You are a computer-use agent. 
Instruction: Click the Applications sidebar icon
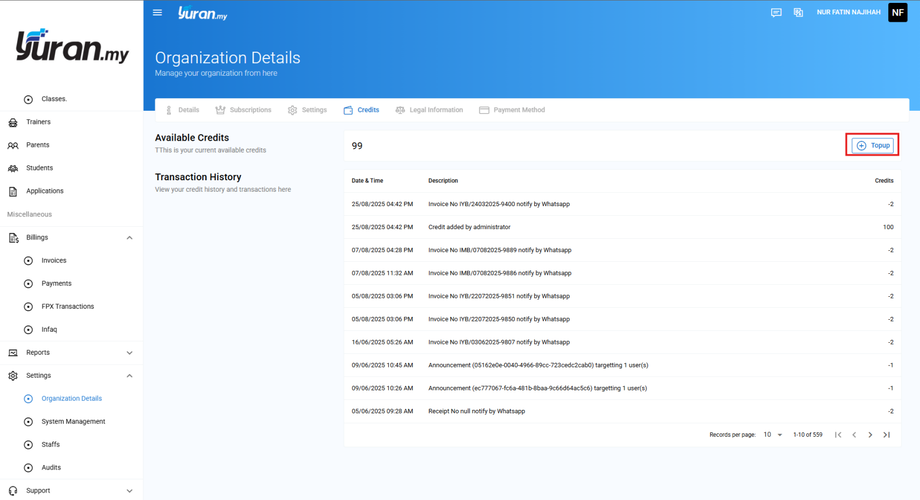13,191
